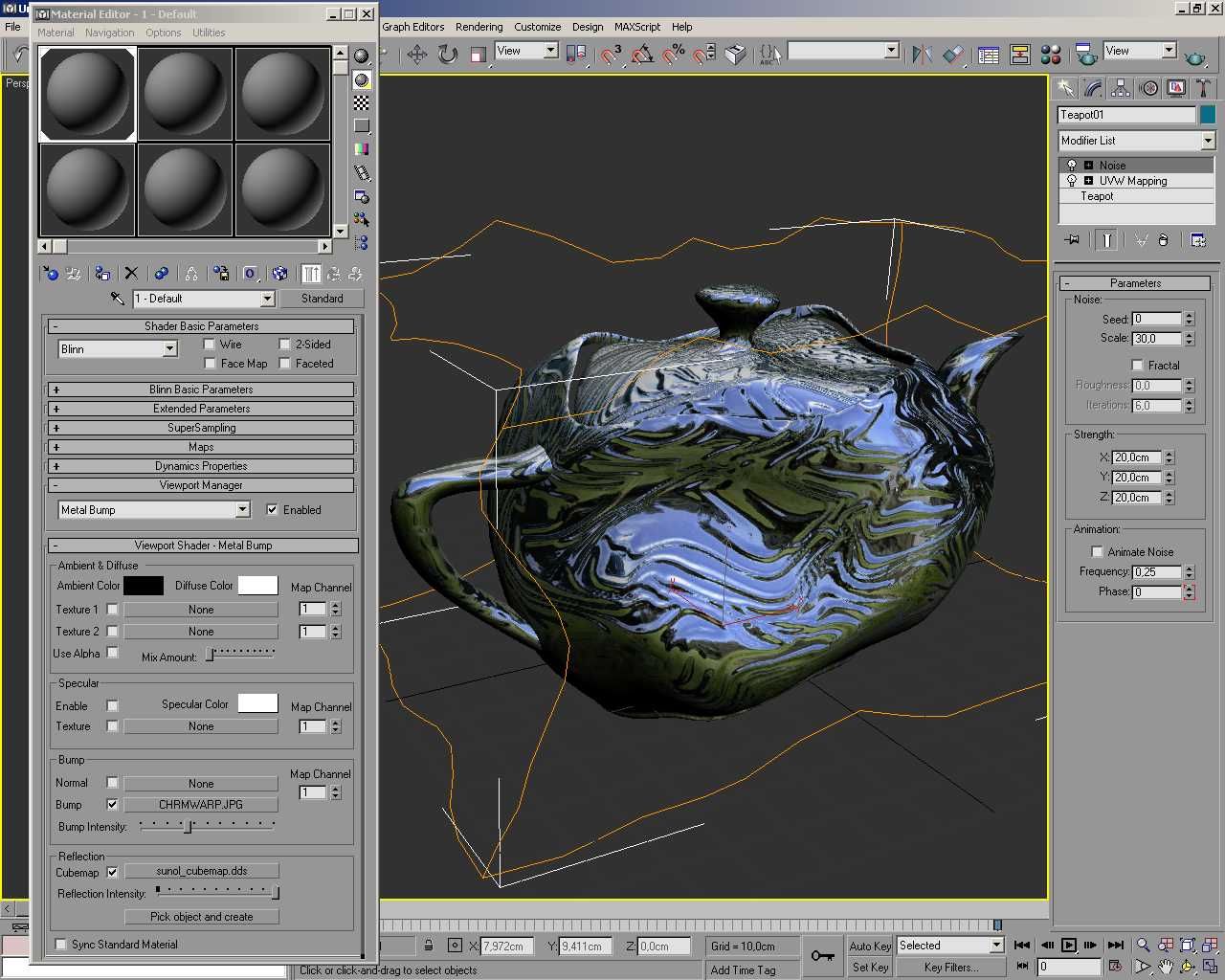Open the Display command panel tab
Screen dimensions: 1225x980
[x=1176, y=88]
